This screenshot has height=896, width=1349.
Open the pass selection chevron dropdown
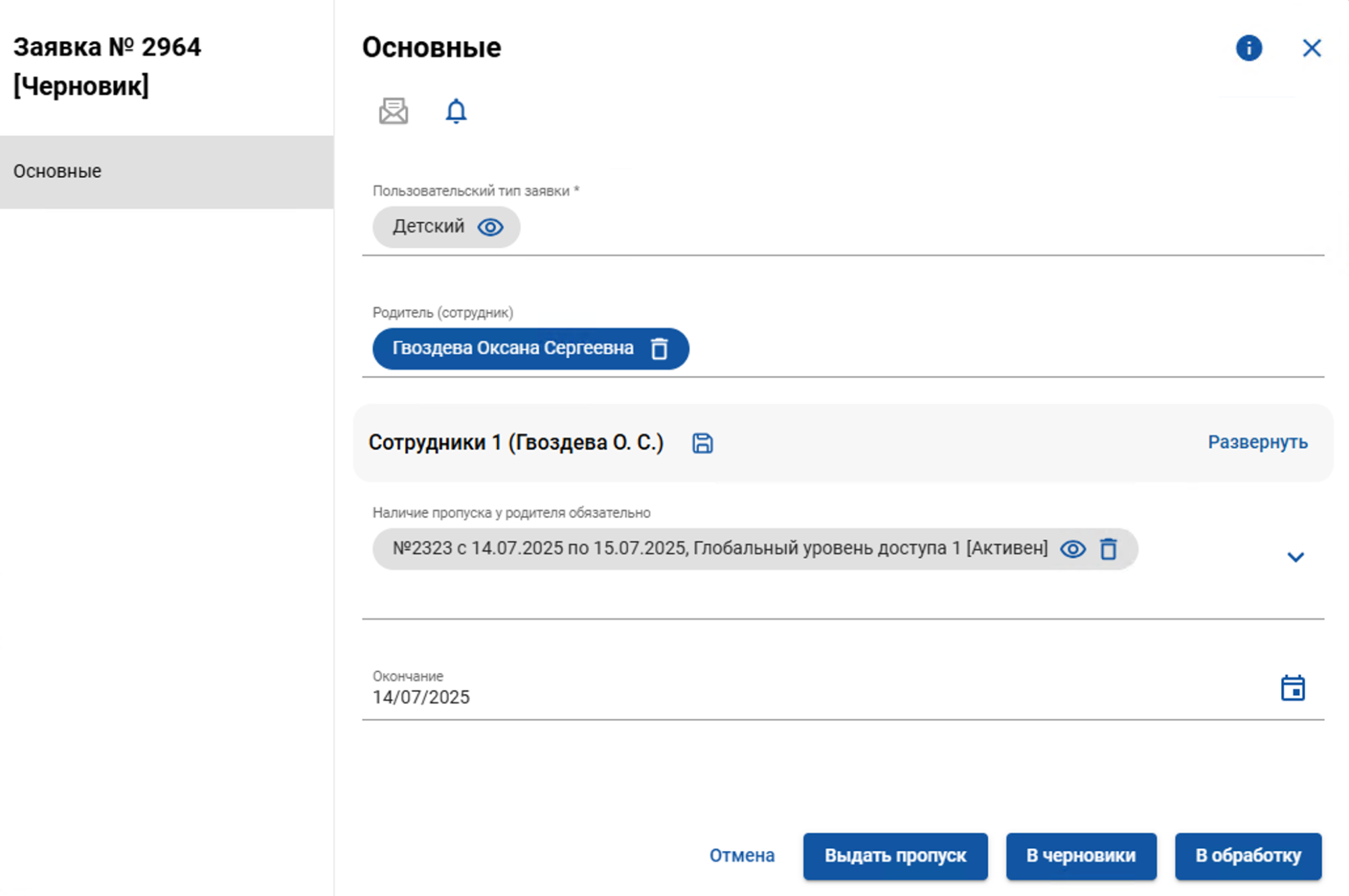[1294, 556]
